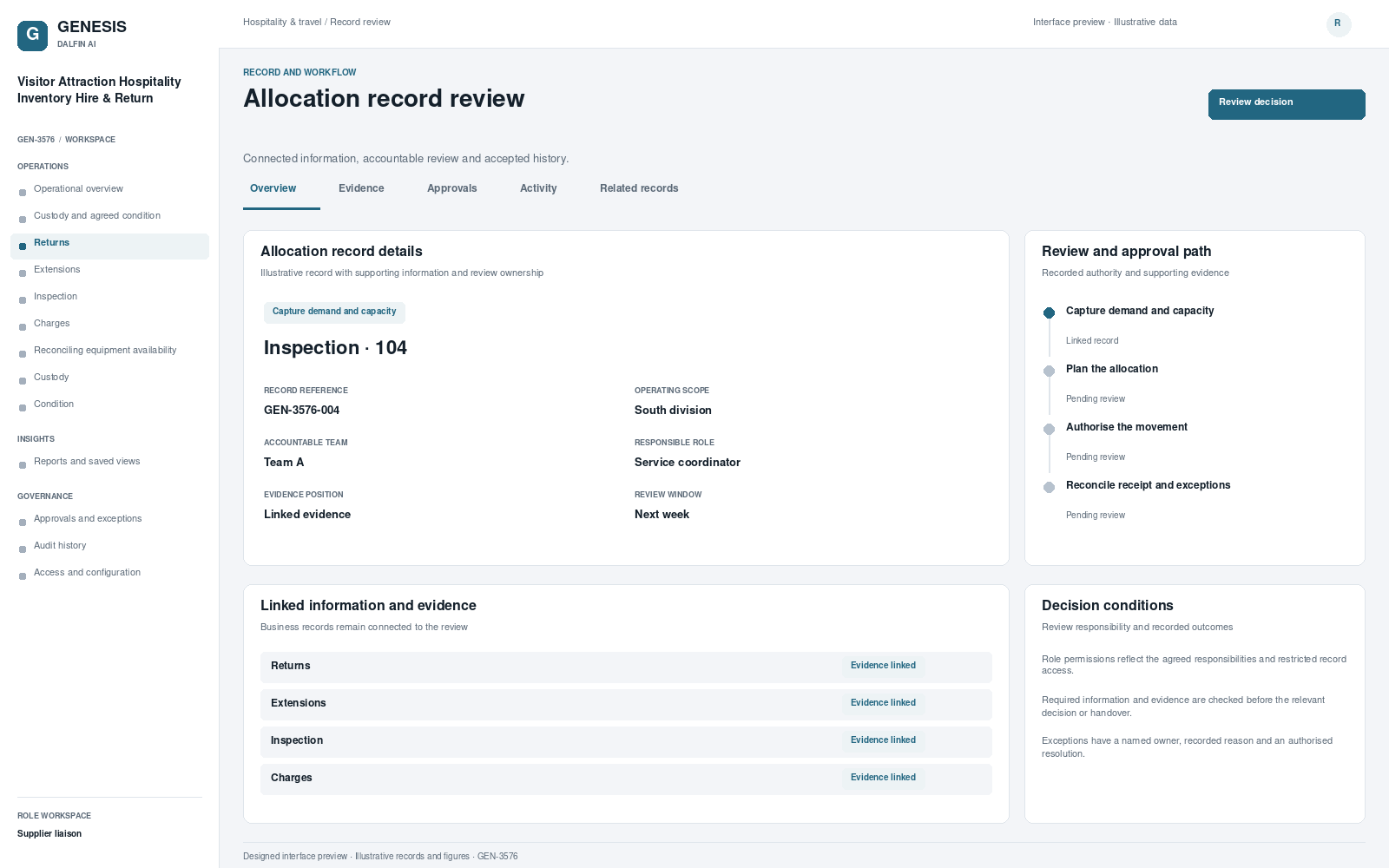Click the Capture demand and capacity step marker
The height and width of the screenshot is (868, 1389).
pyautogui.click(x=1049, y=312)
